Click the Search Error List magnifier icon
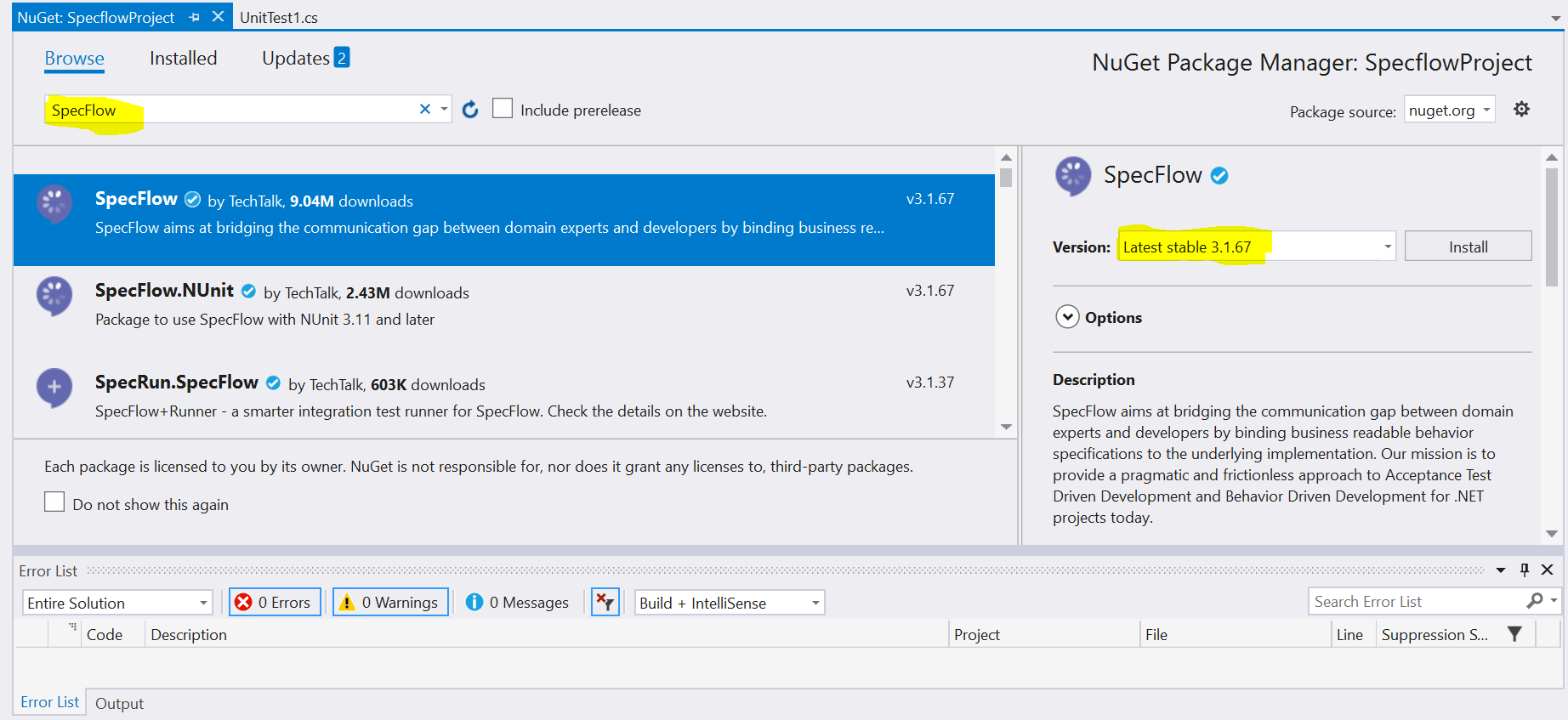1568x720 pixels. point(1535,602)
